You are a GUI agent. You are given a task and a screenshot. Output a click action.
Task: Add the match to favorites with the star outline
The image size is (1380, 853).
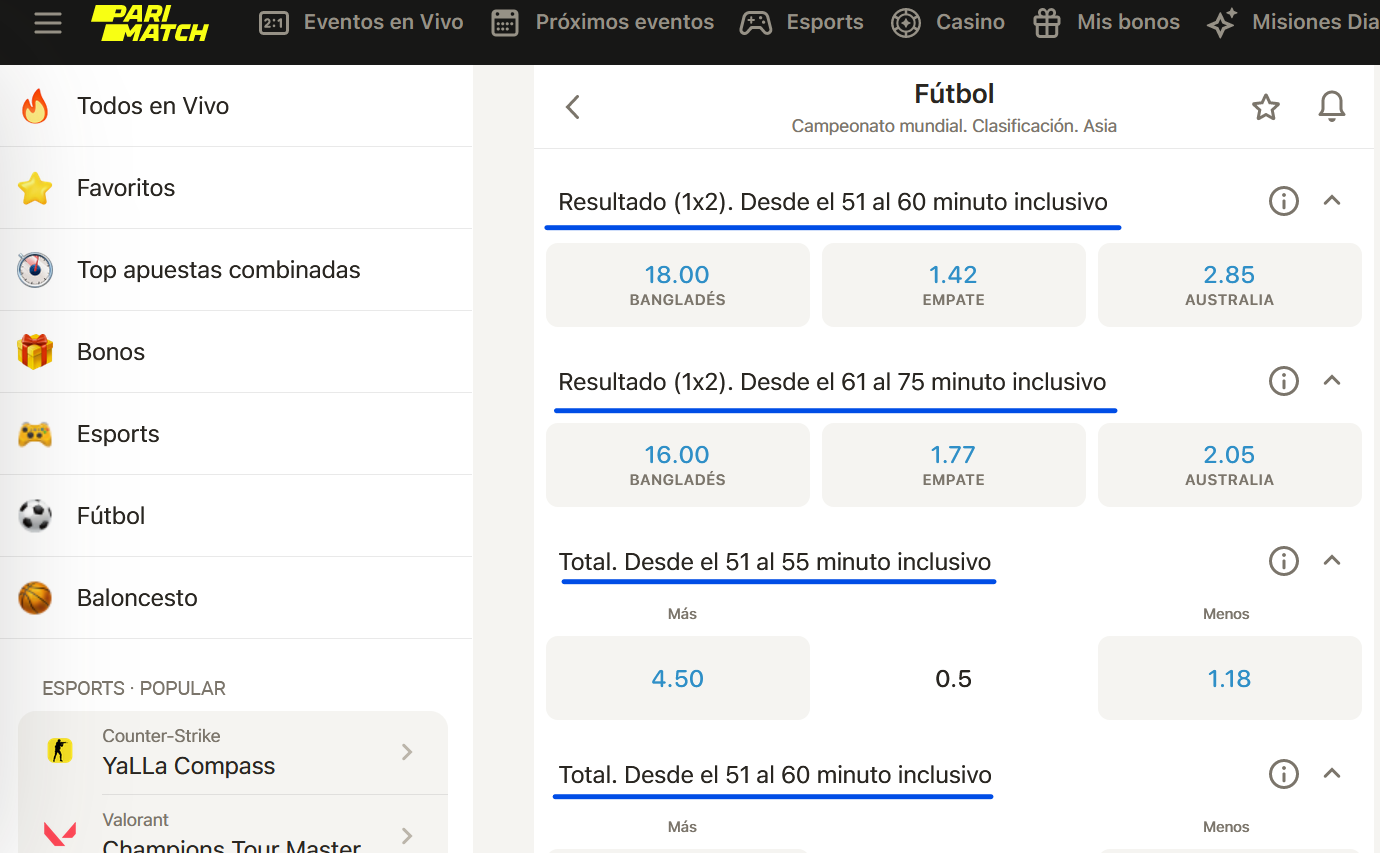(x=1266, y=107)
